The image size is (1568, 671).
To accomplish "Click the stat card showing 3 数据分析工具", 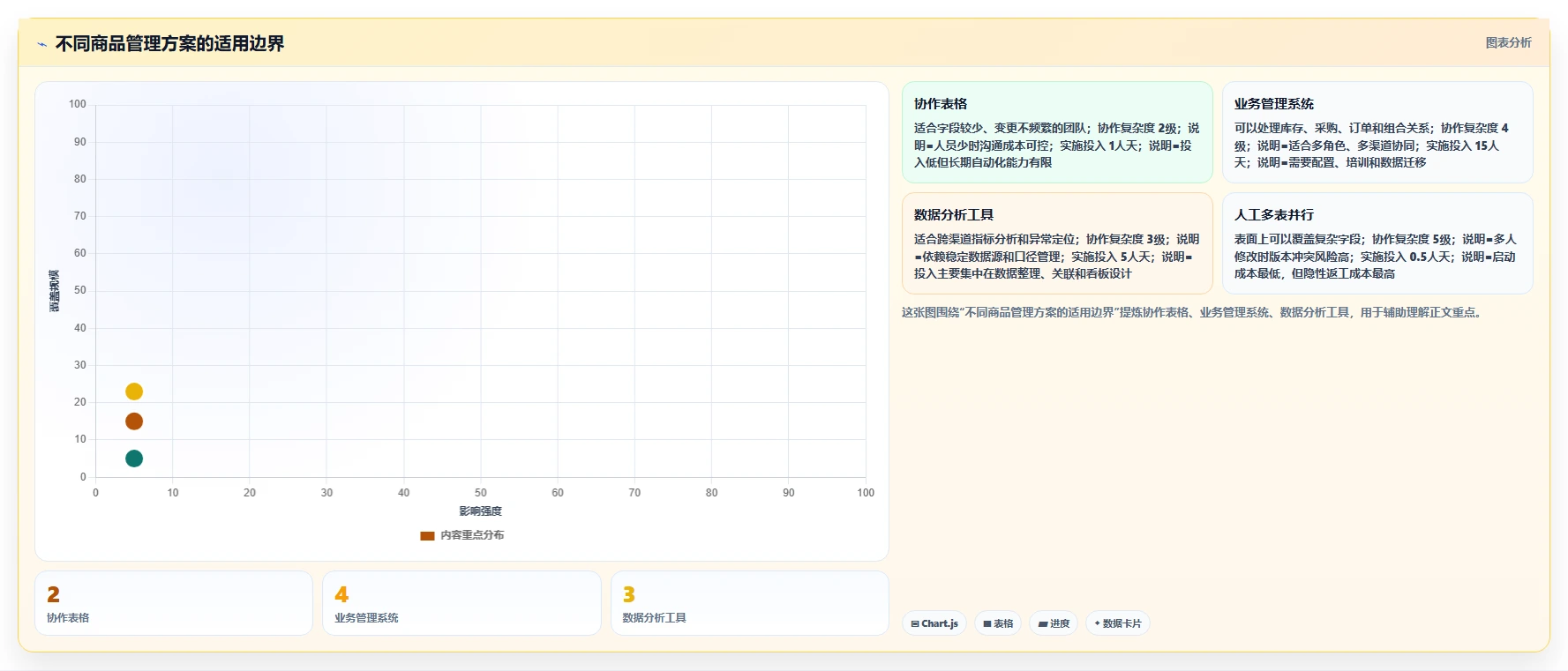I will (x=750, y=603).
